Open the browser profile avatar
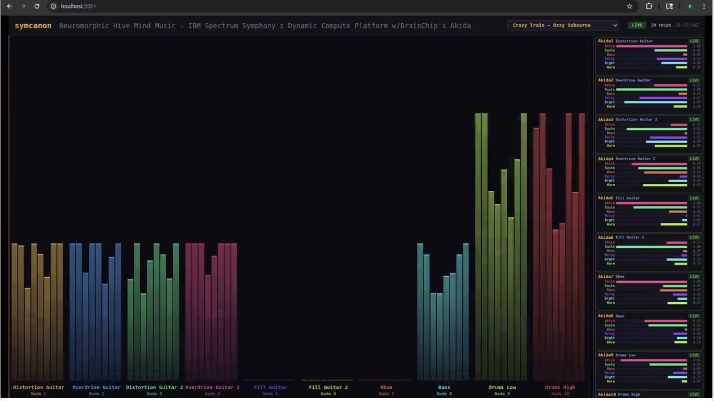 689,6
